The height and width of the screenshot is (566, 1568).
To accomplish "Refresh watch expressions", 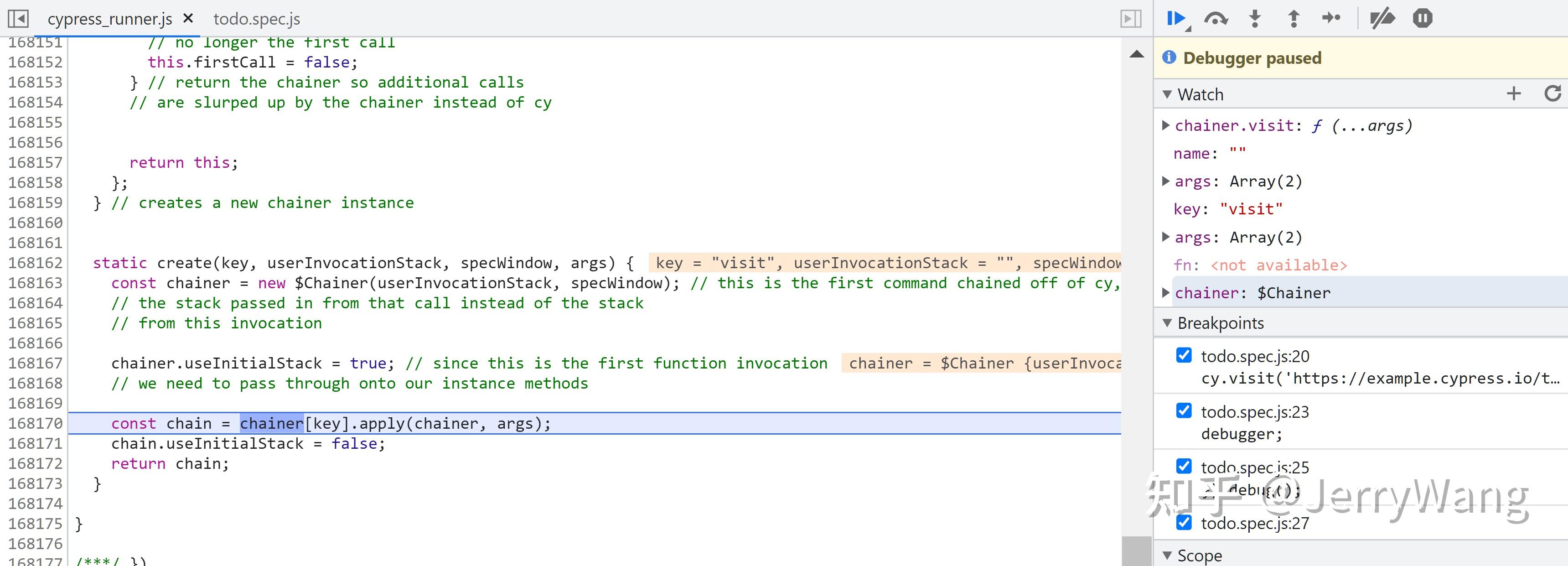I will click(1553, 93).
